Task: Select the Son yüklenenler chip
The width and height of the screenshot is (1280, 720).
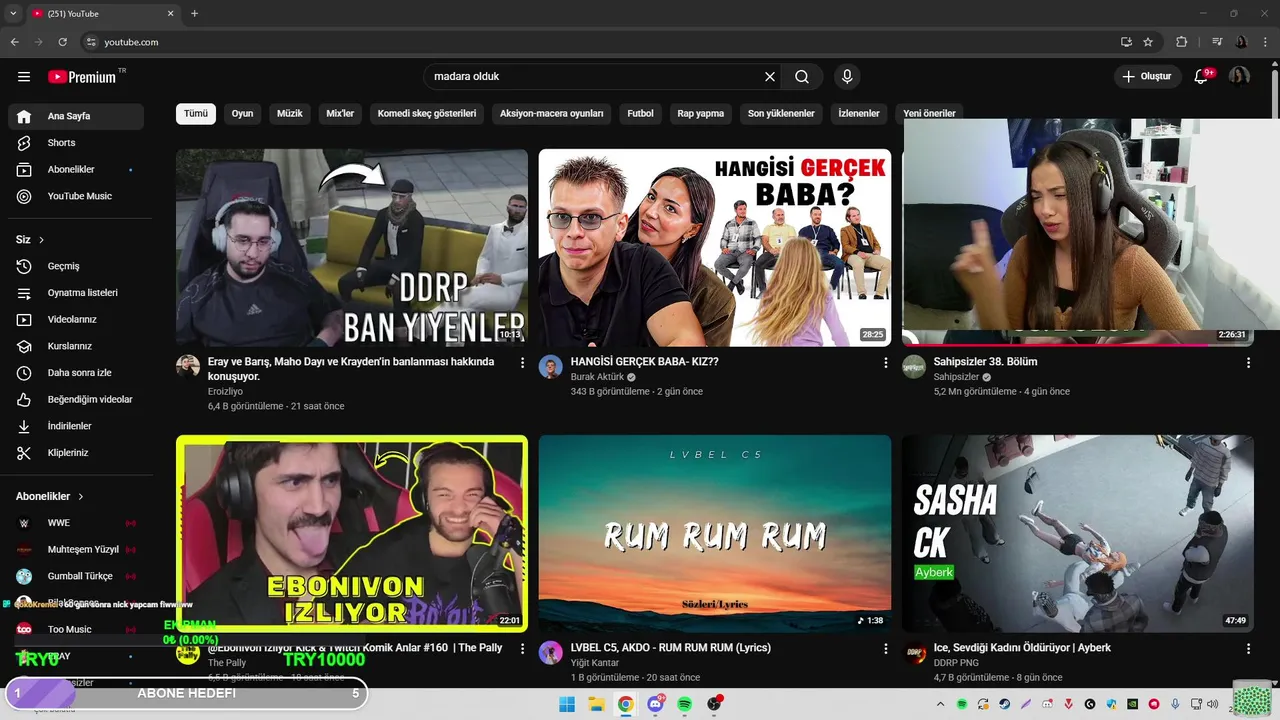Action: (x=781, y=114)
